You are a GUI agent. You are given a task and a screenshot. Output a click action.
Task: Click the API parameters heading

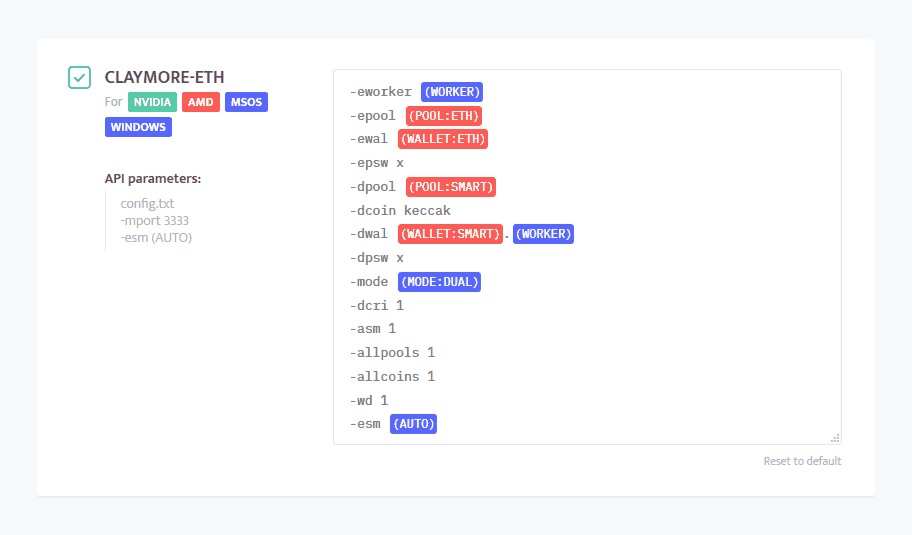click(153, 179)
